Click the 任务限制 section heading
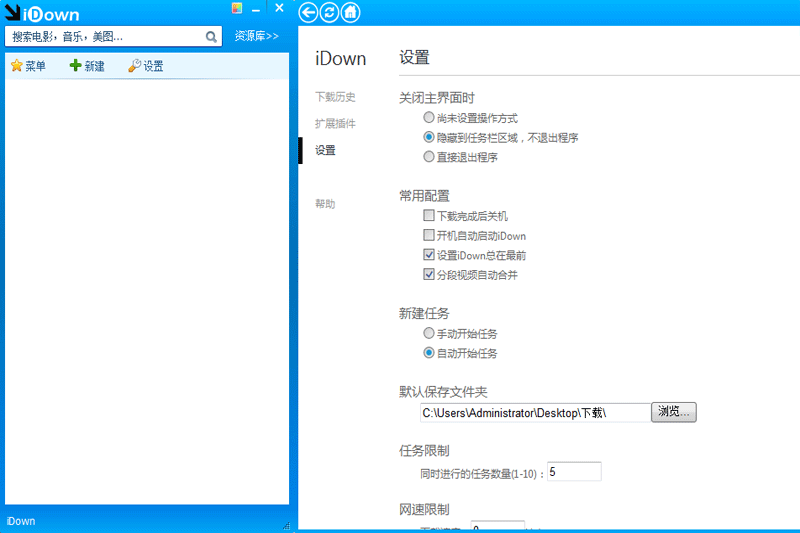Viewport: 800px width, 533px height. (424, 451)
